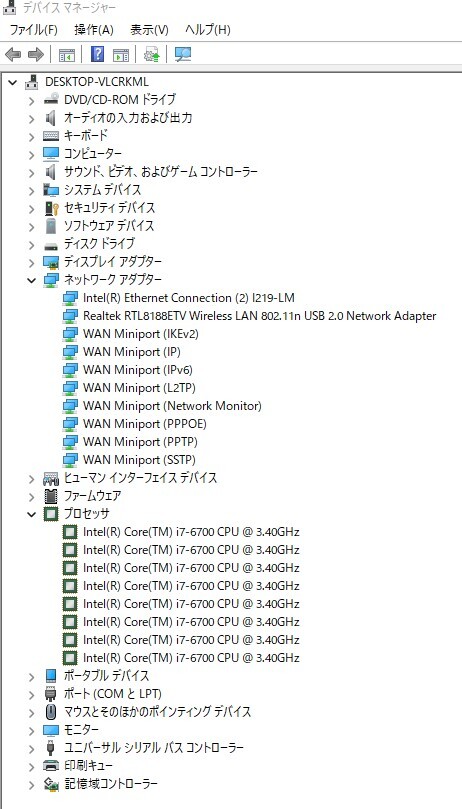
Task: Collapse the プロセッサ category
Action: (x=32, y=514)
